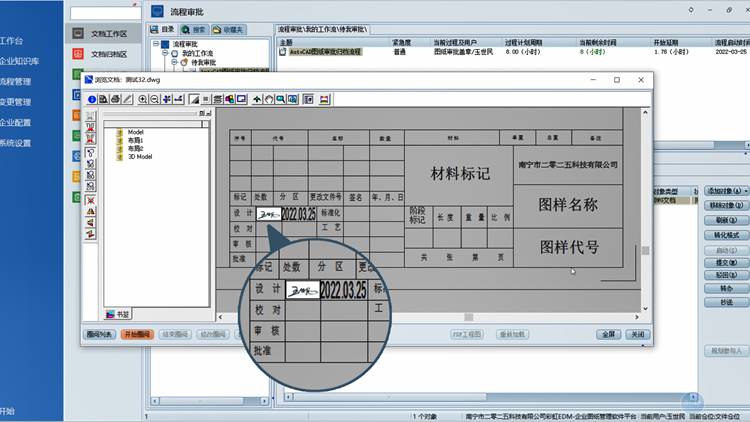
Task: Open the 添加对象 dropdown button
Action: point(726,190)
